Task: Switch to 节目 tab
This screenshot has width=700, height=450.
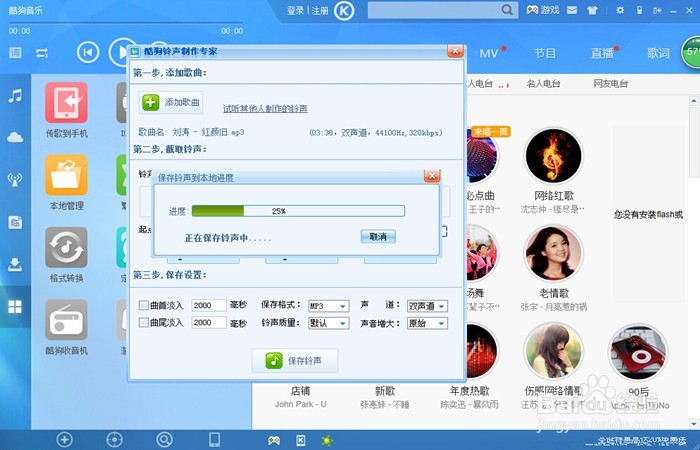Action: point(545,54)
